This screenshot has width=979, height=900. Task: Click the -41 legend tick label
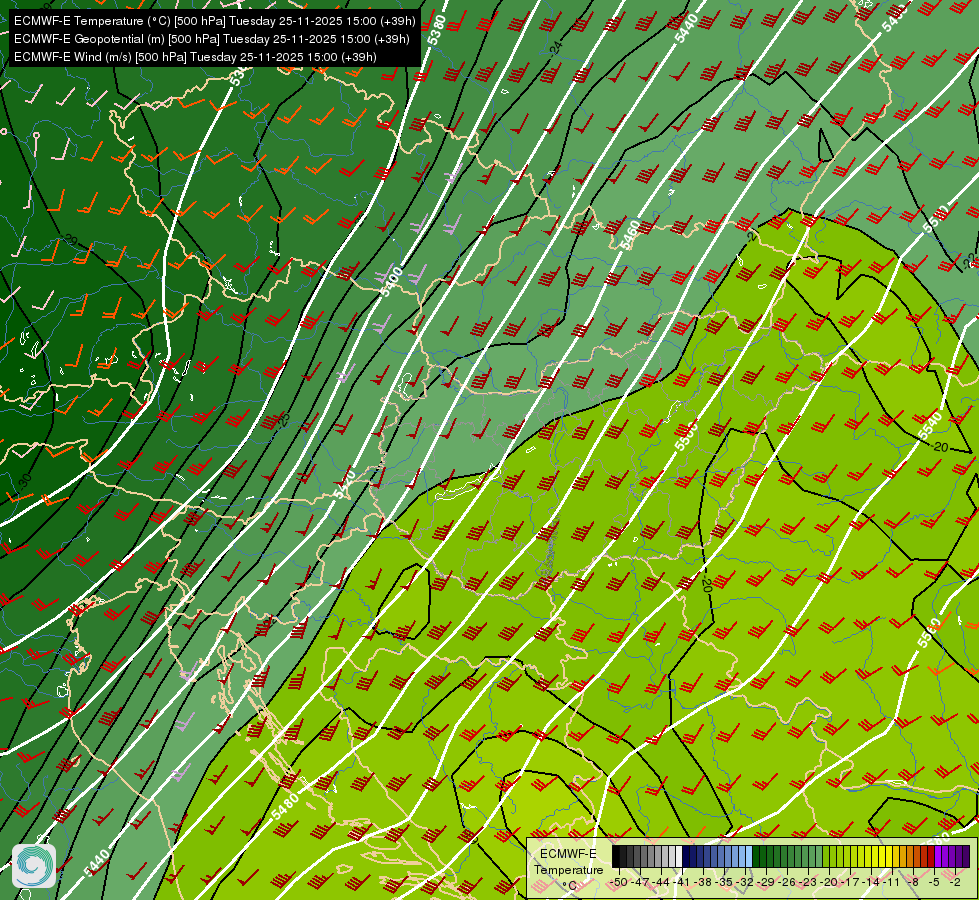tap(681, 882)
